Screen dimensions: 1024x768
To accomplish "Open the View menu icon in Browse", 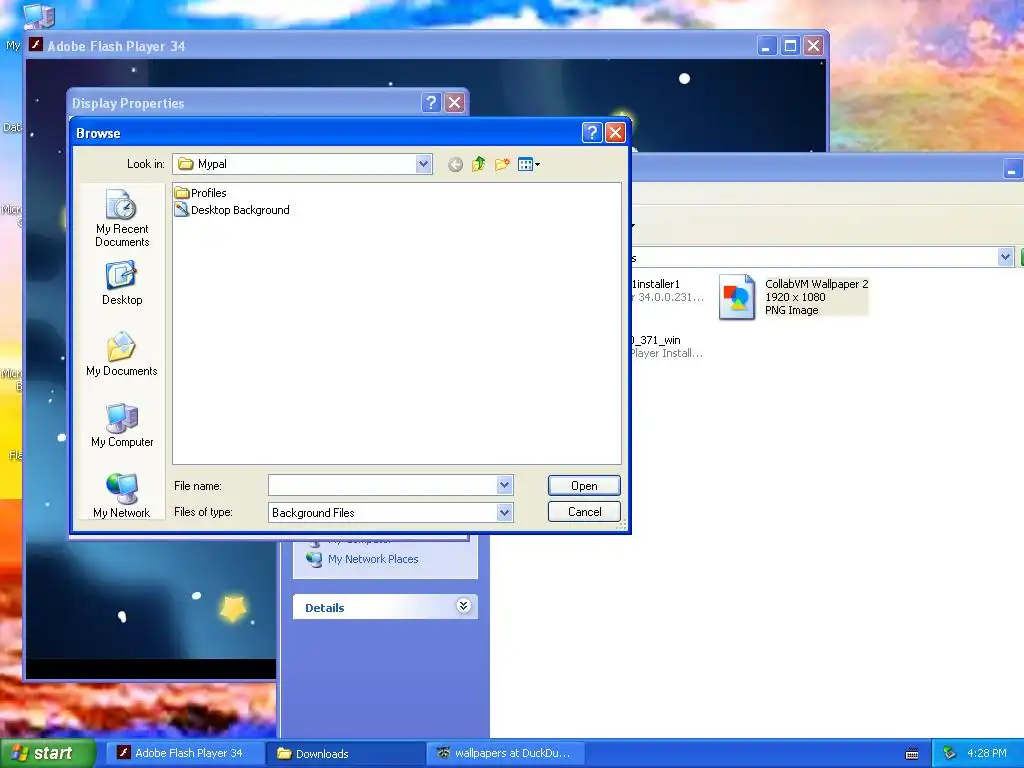I will coord(528,164).
